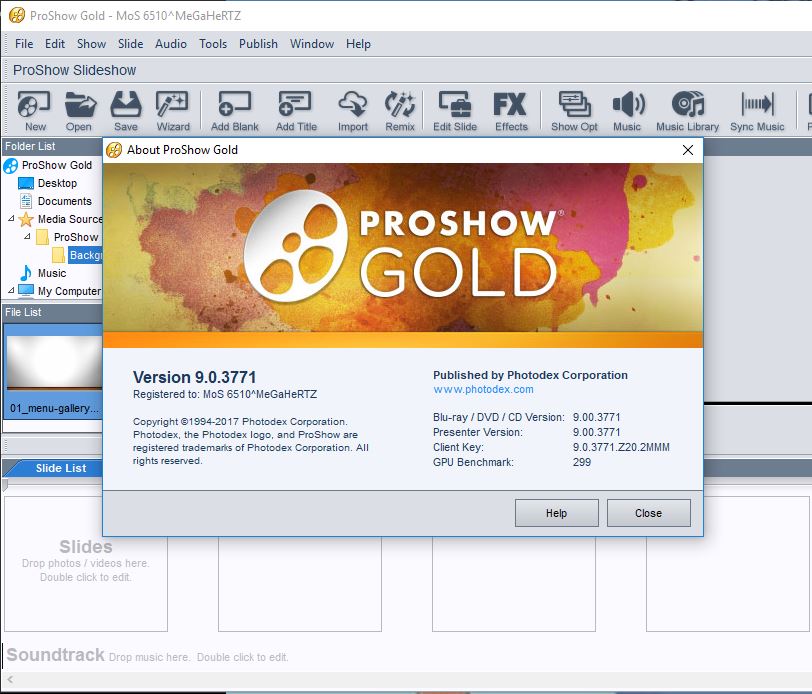
Task: Click the Folder List panel header
Action: [52, 147]
